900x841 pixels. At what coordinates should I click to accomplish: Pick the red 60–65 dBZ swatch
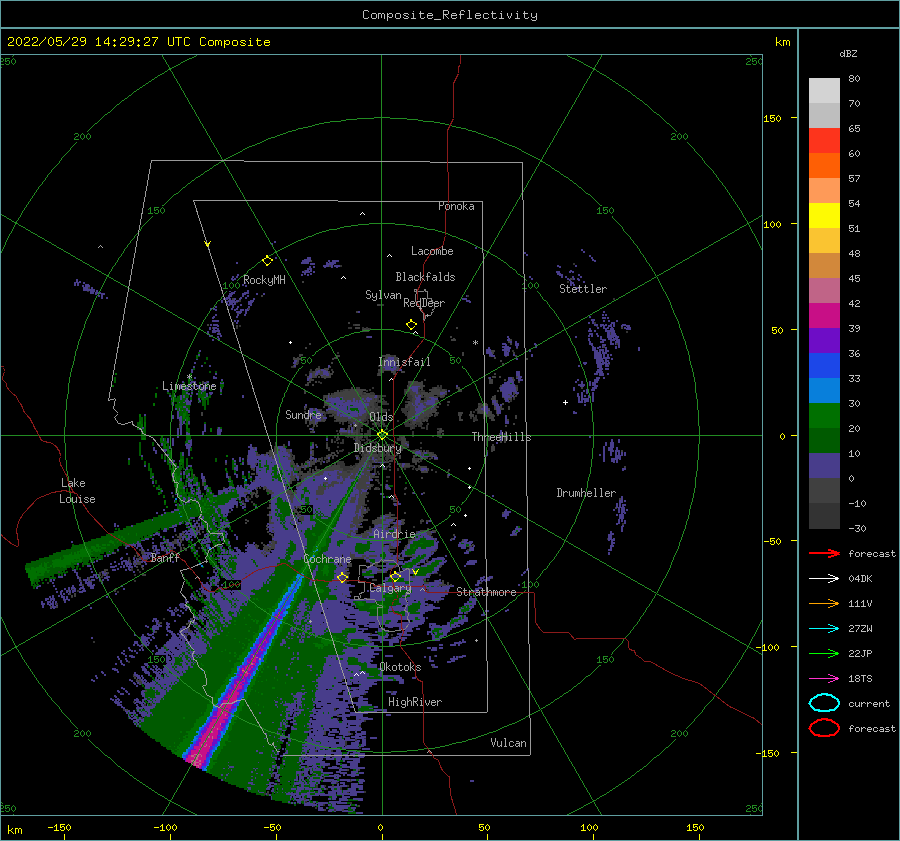point(824,140)
